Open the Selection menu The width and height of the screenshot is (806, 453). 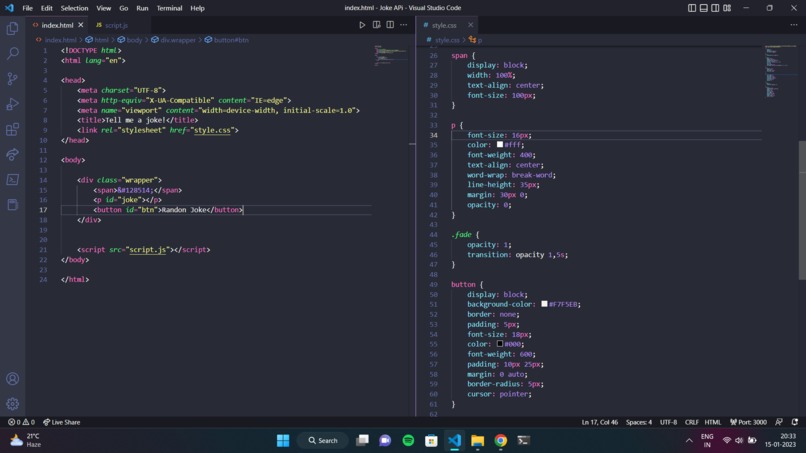point(74,8)
